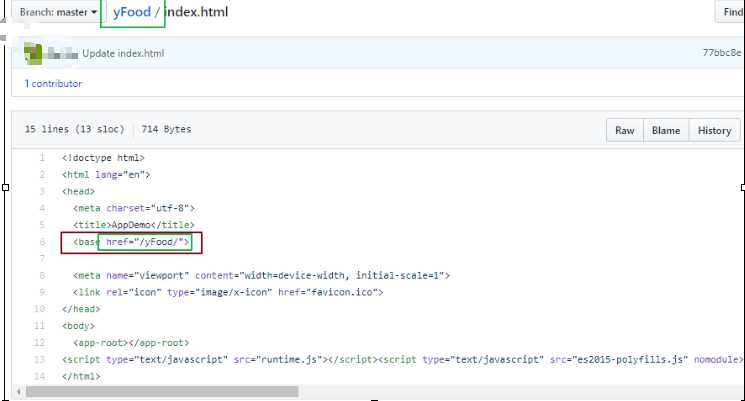This screenshot has height=401, width=745.
Task: Select line number 4
Action: [42, 208]
